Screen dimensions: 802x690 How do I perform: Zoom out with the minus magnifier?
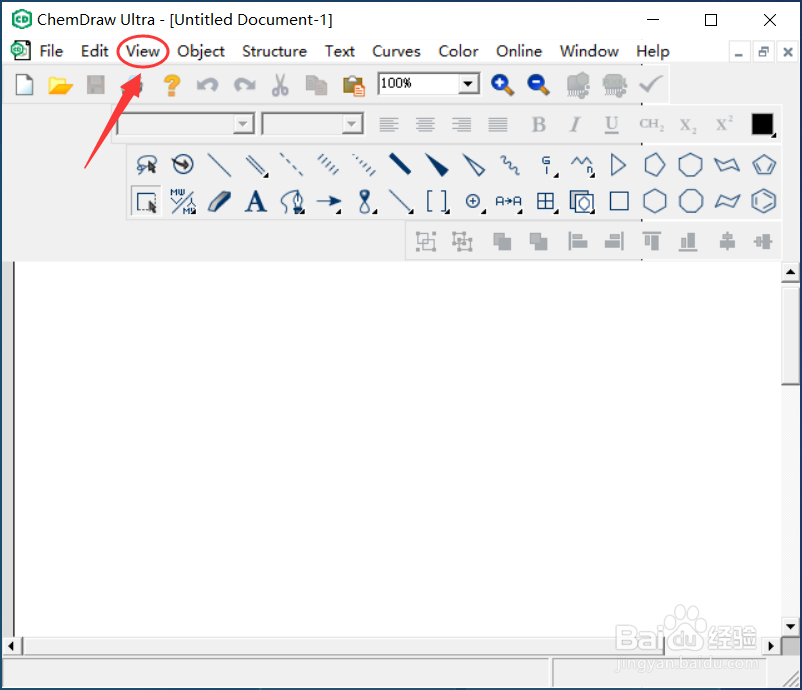pyautogui.click(x=539, y=84)
